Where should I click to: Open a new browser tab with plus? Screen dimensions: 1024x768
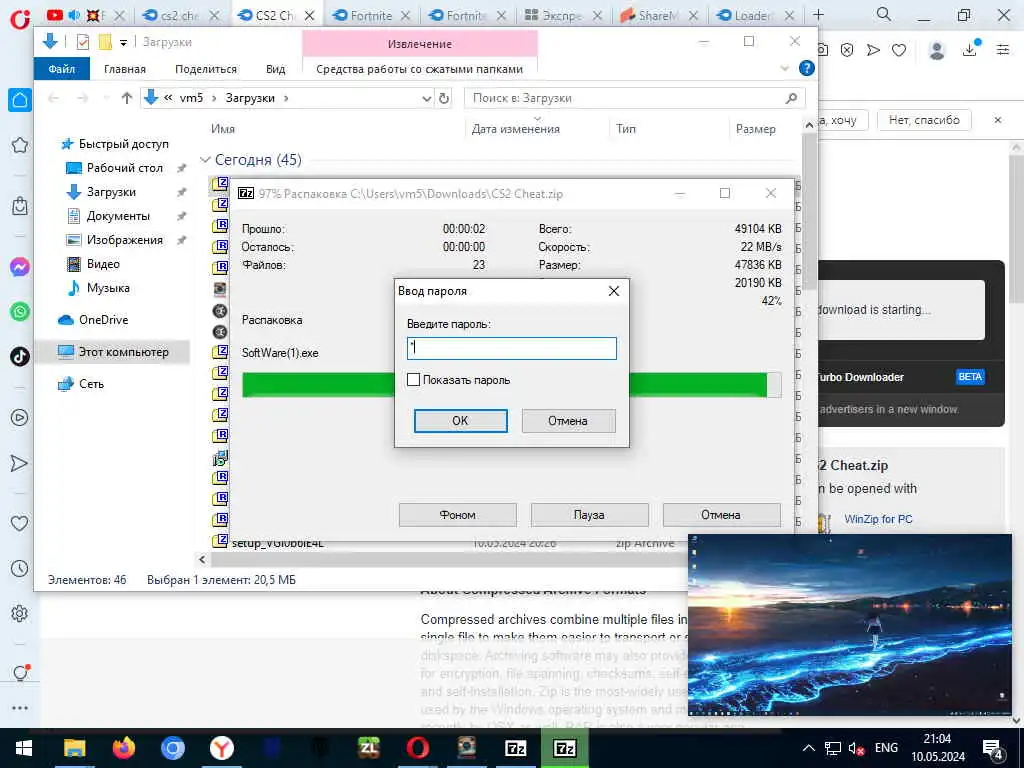pyautogui.click(x=818, y=14)
